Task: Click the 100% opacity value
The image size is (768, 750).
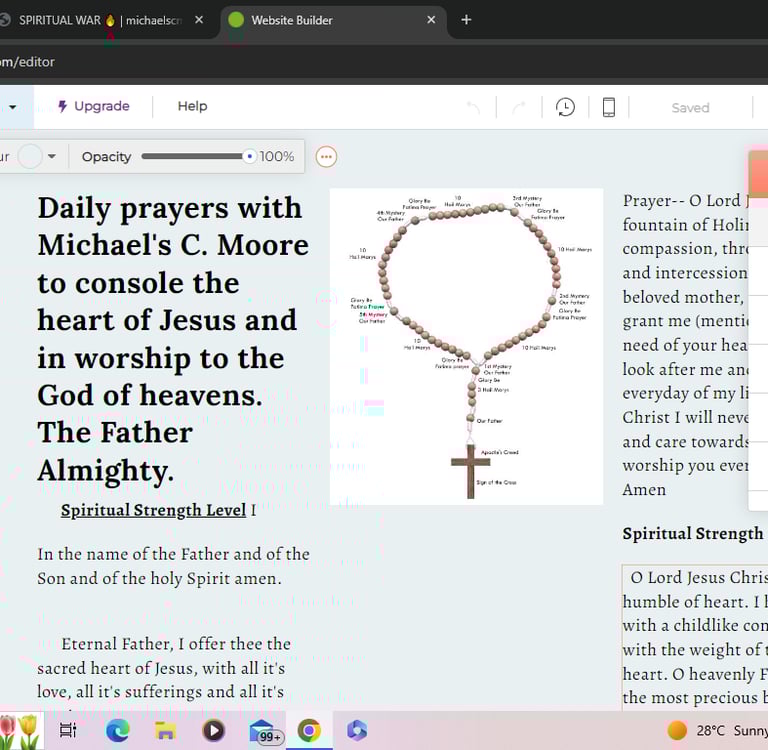Action: [x=277, y=157]
